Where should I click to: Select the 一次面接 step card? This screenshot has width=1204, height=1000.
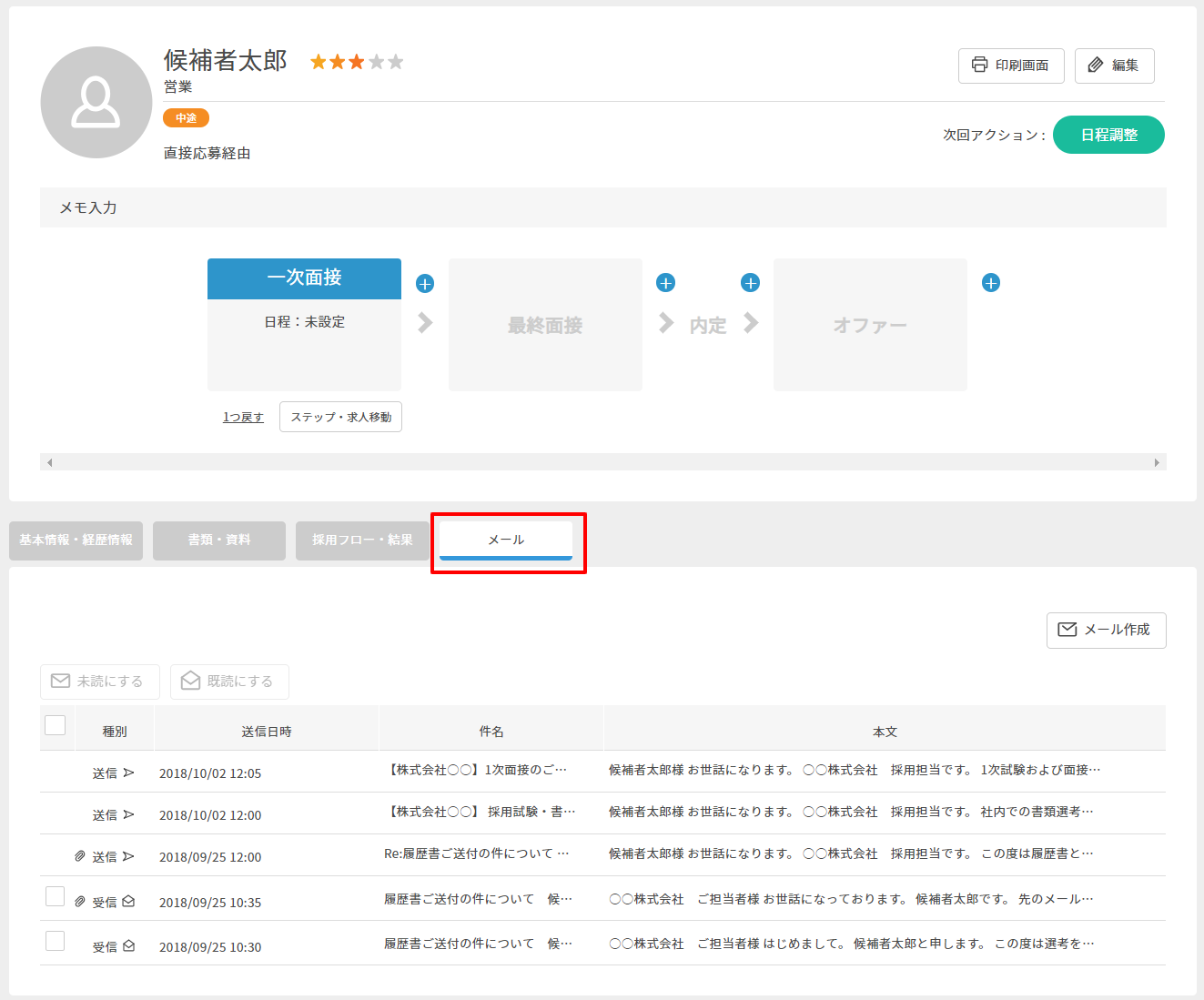coord(304,325)
